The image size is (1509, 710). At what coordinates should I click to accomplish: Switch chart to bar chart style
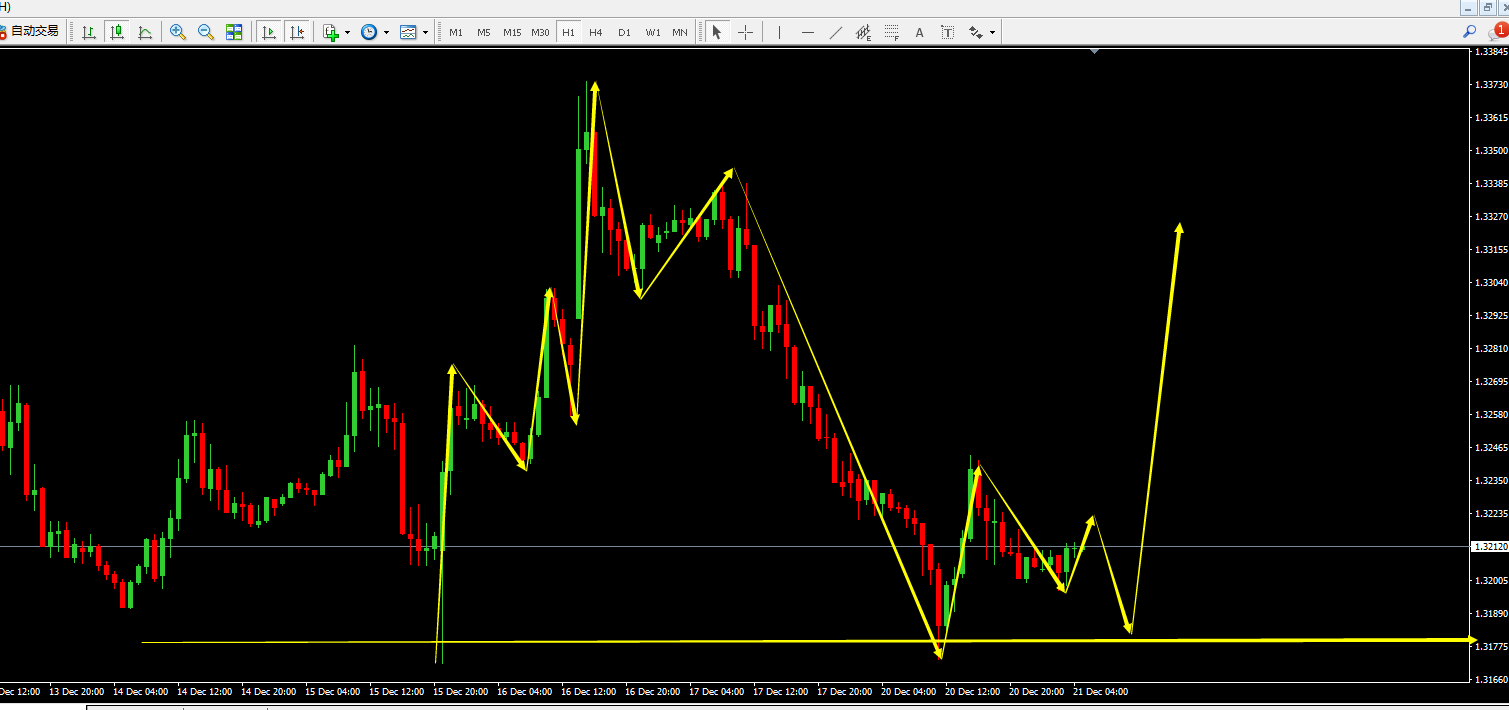pos(89,32)
